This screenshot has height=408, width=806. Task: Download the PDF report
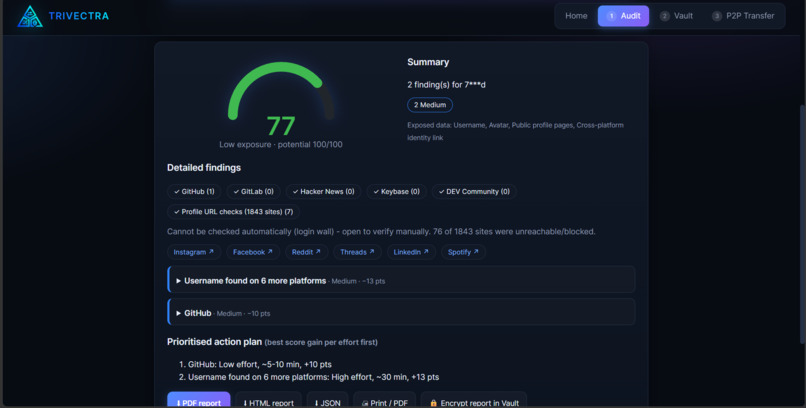tap(198, 401)
